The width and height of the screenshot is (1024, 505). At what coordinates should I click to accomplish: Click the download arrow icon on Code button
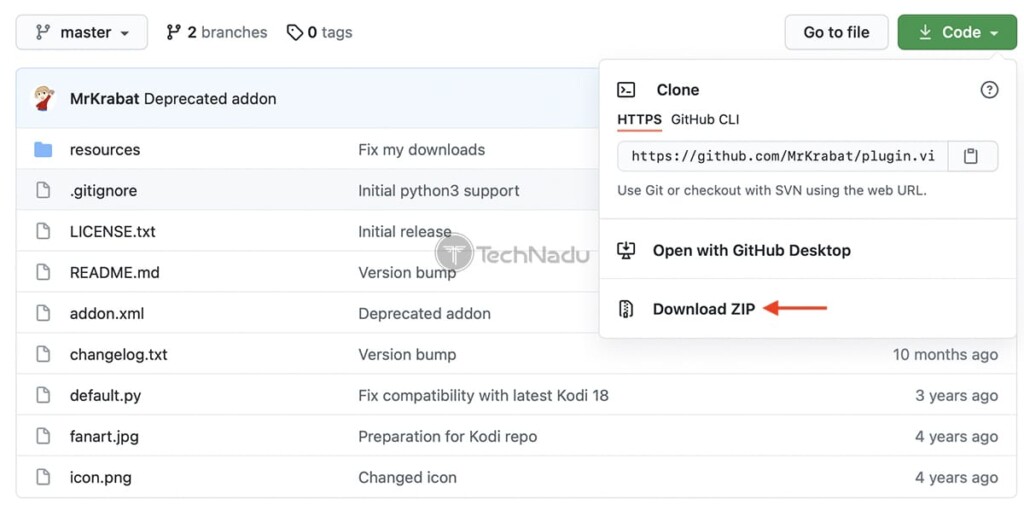[x=925, y=32]
